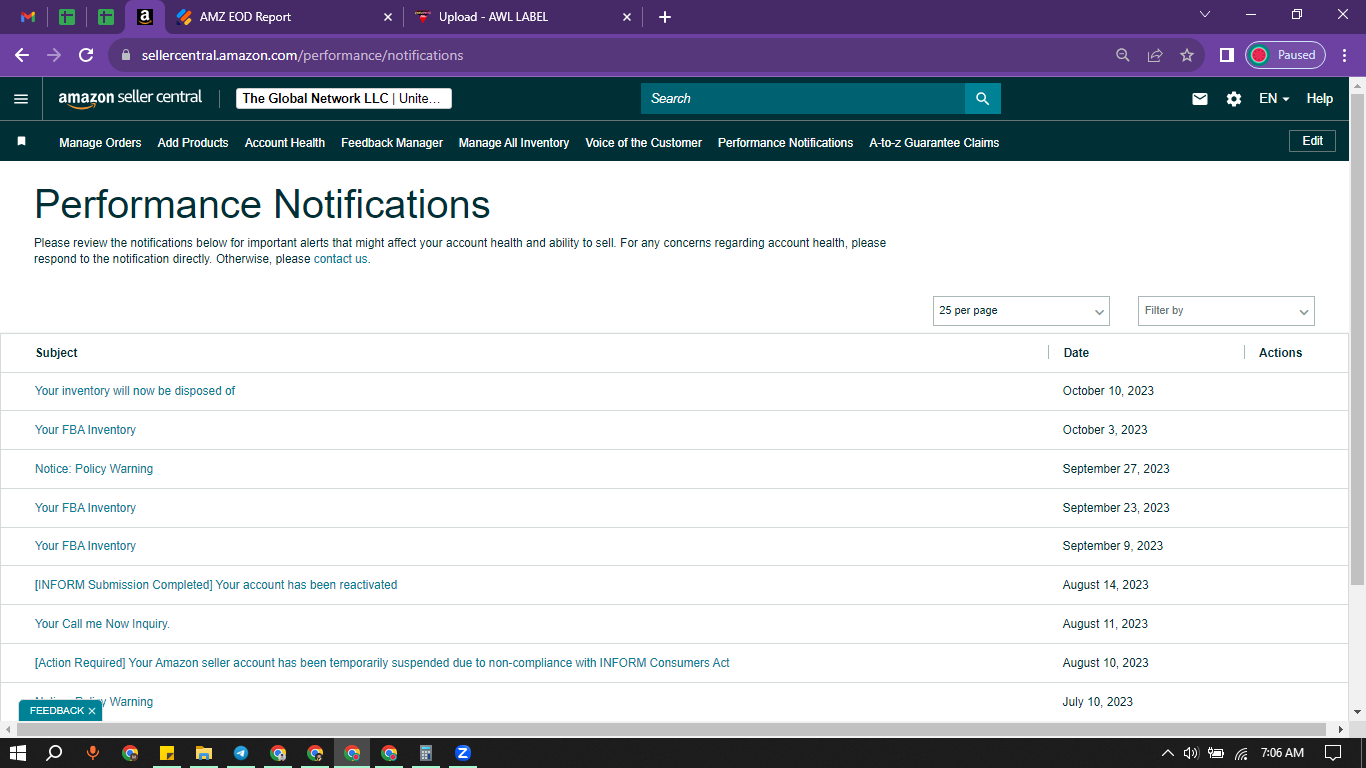
Task: Toggle the browser side panel icon
Action: [1226, 55]
